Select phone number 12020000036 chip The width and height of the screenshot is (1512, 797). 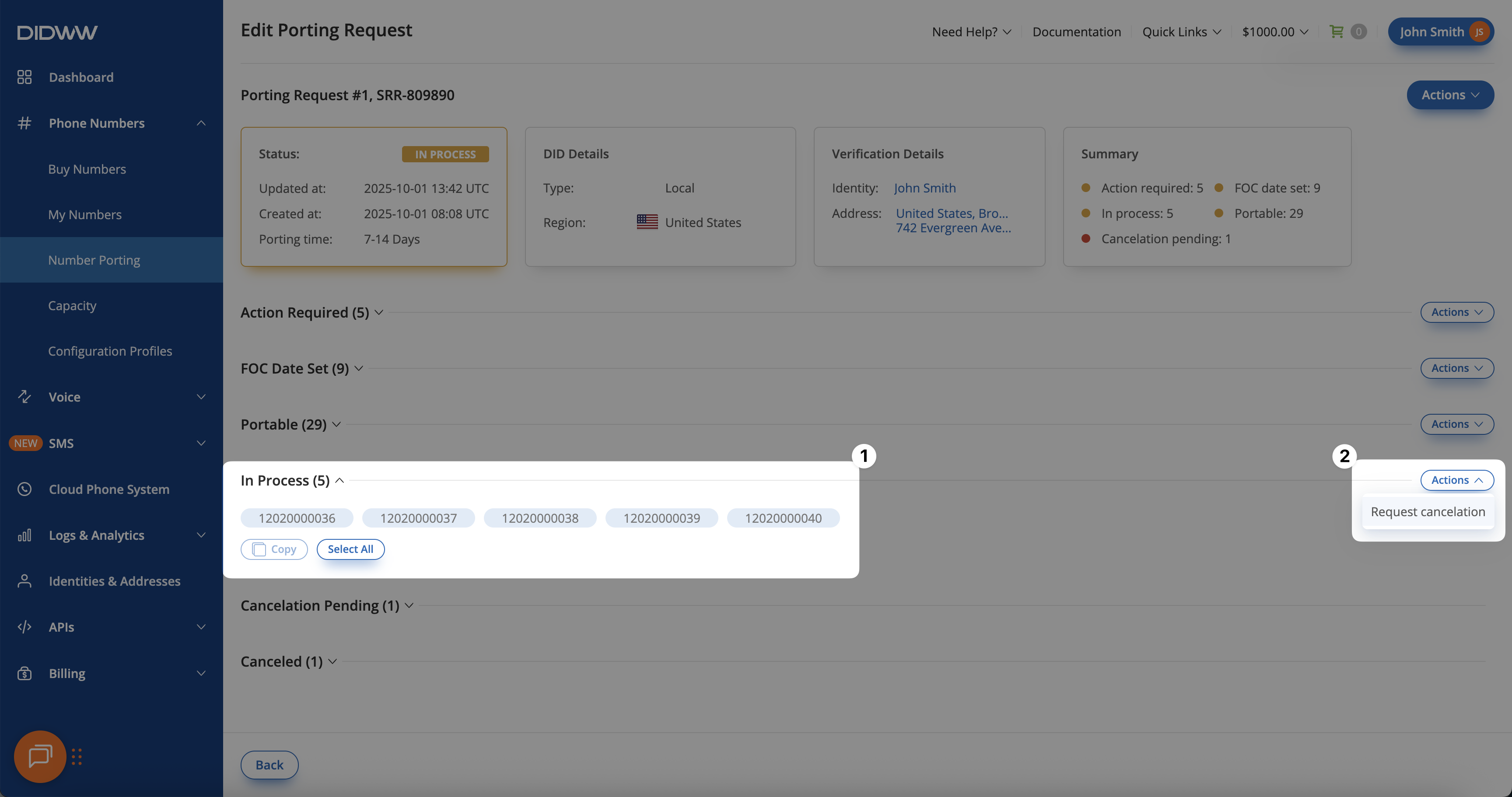tap(297, 518)
